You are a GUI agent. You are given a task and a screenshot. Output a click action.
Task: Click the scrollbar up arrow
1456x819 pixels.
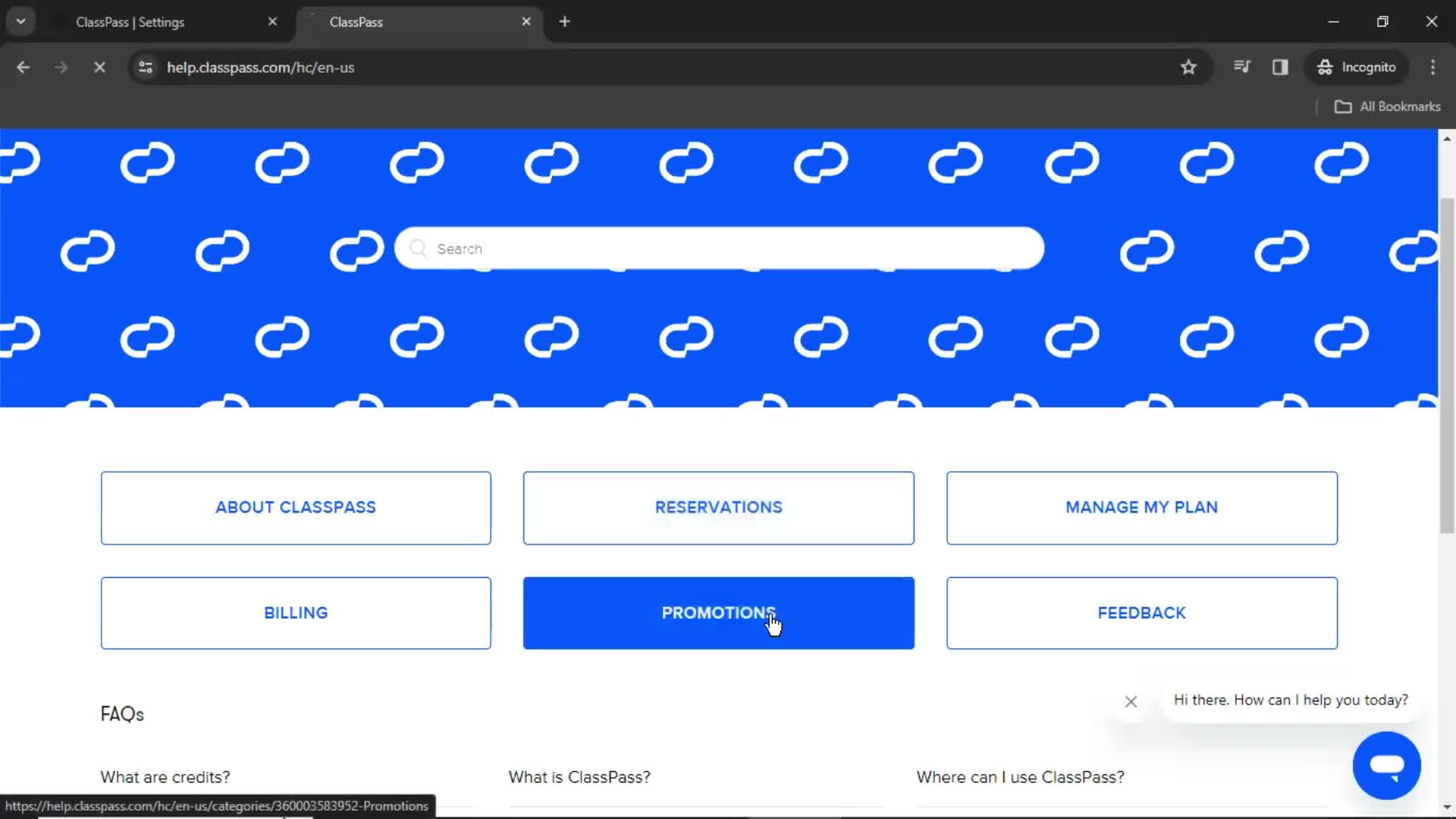click(x=1447, y=139)
